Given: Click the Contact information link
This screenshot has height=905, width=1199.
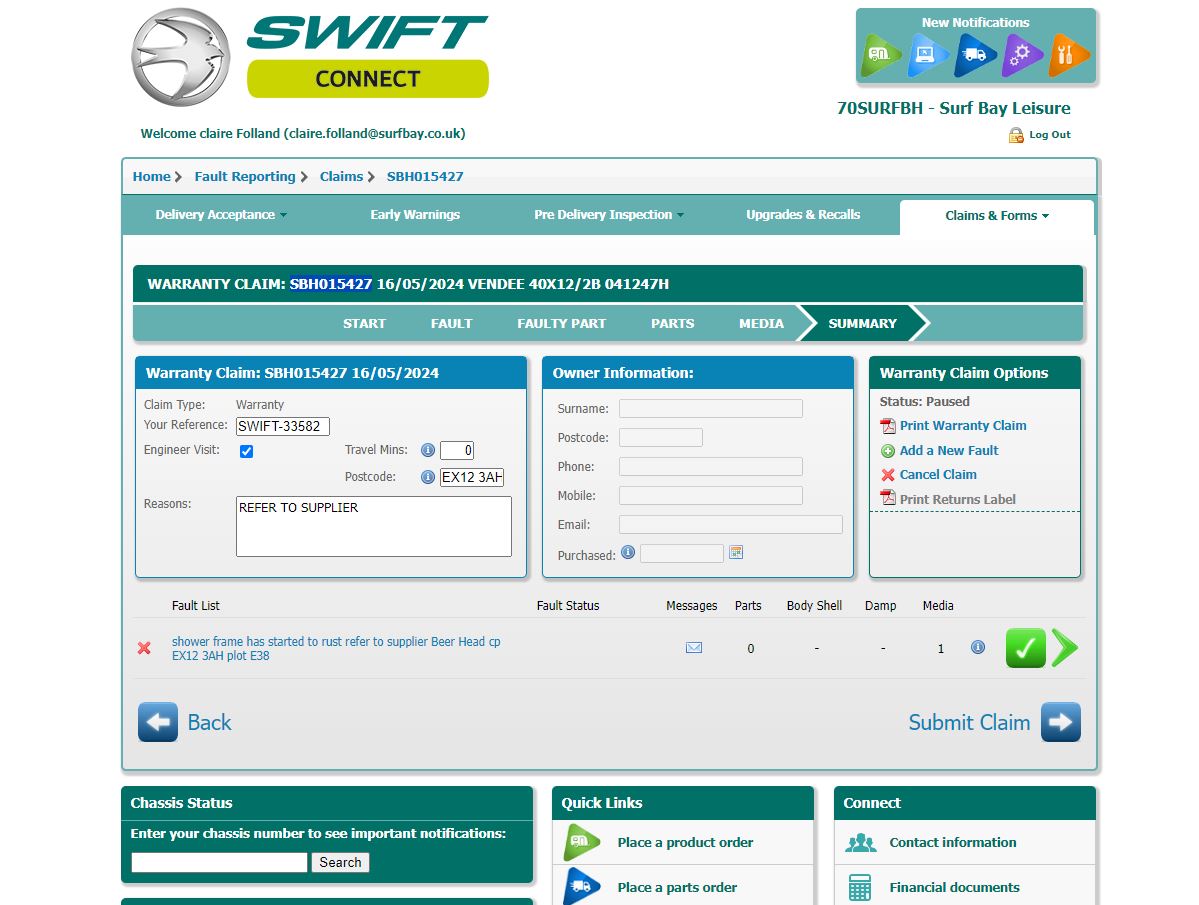Looking at the screenshot, I should pos(953,842).
